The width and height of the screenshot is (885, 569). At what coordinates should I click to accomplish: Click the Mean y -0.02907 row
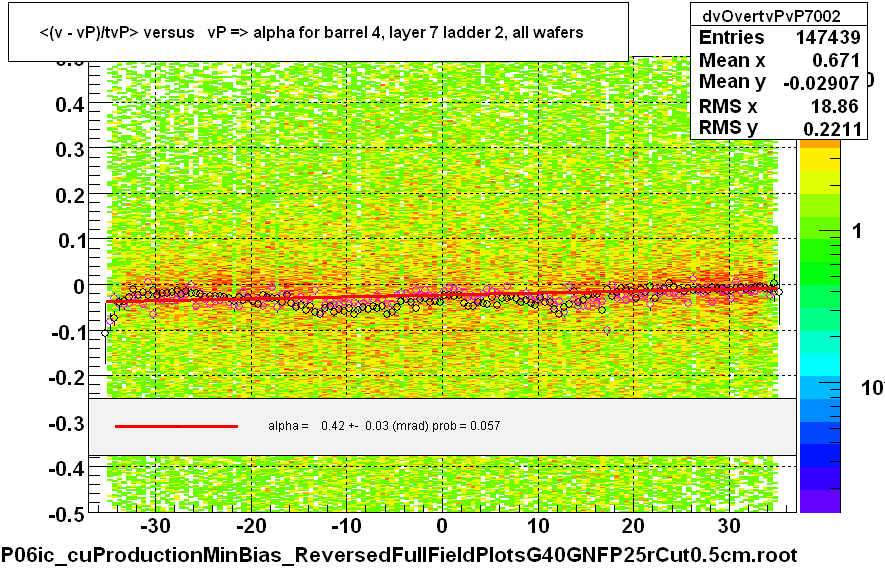(x=779, y=82)
